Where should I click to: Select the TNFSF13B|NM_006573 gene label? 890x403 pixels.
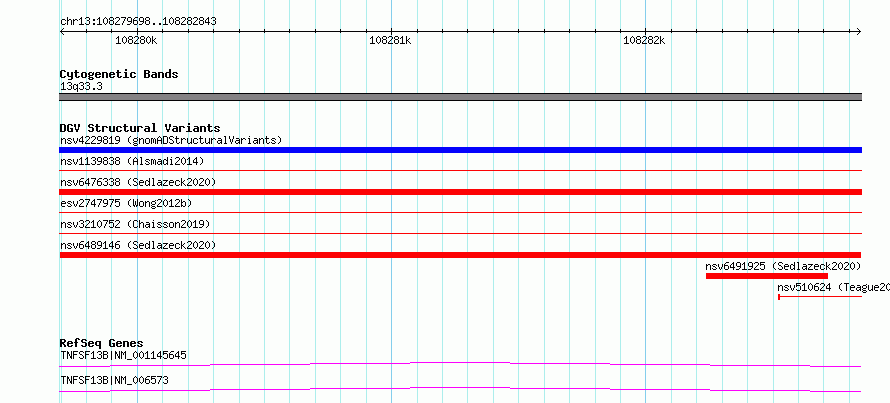tap(114, 380)
